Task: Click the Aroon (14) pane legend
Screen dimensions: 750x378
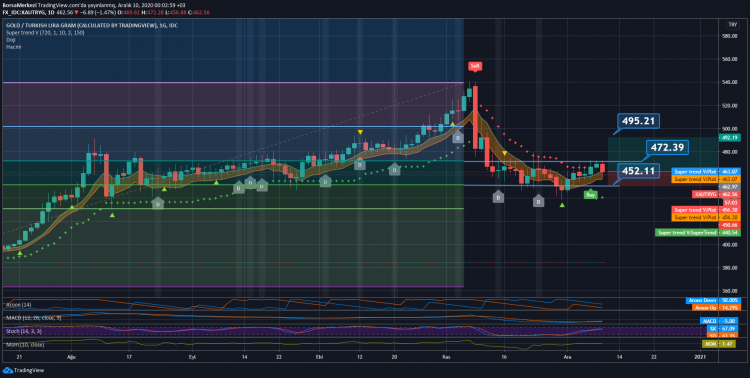Action: 19,304
